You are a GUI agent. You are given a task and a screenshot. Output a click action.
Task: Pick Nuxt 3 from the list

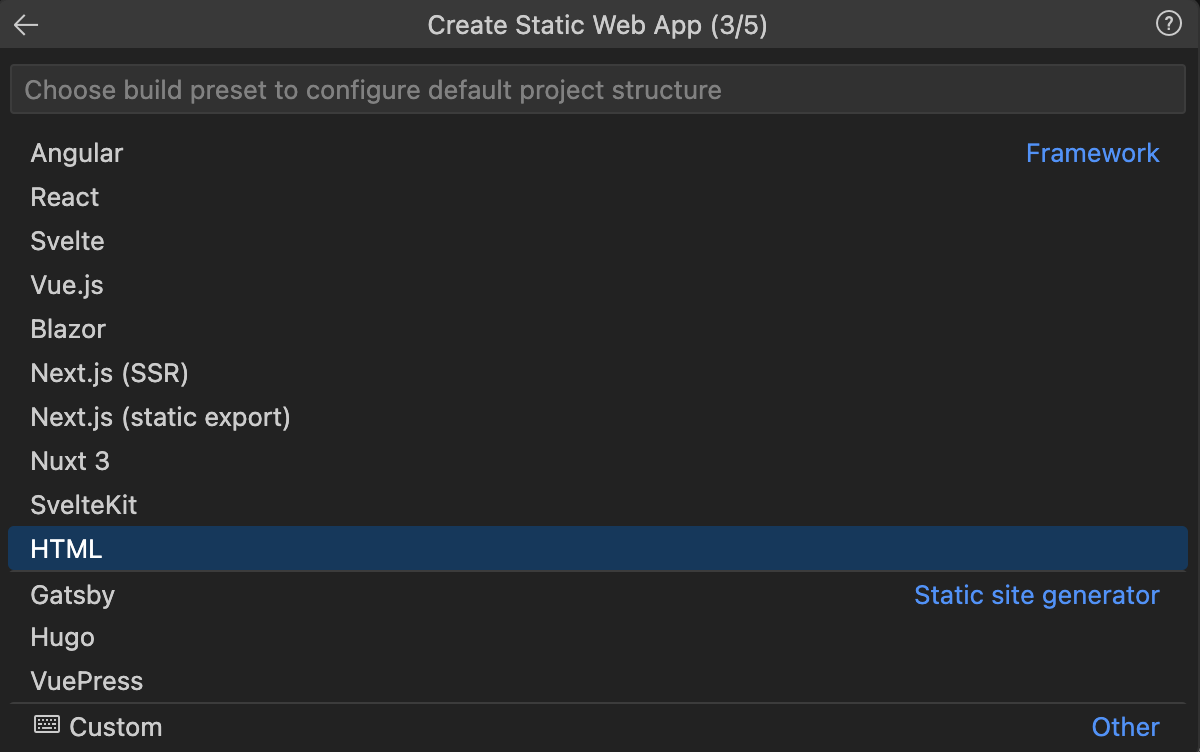tap(70, 461)
